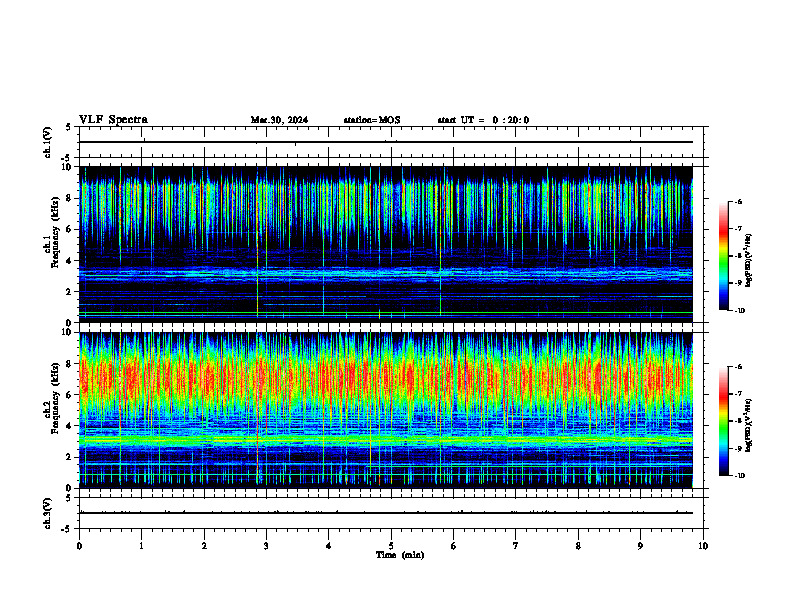Click the "Time (min)" axis label

pos(400,555)
